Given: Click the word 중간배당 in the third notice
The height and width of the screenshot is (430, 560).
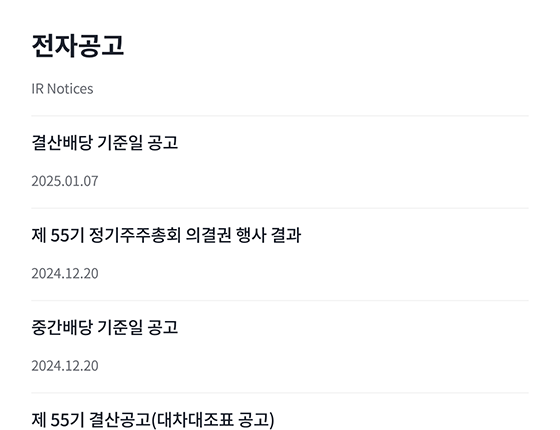Looking at the screenshot, I should pyautogui.click(x=62, y=328).
